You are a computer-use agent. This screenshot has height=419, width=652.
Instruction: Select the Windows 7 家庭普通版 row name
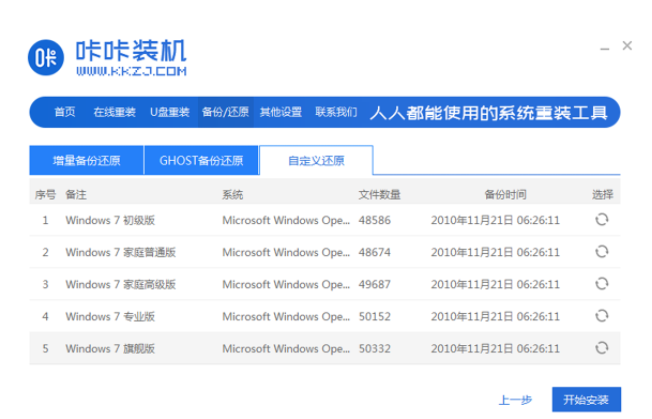(x=121, y=252)
